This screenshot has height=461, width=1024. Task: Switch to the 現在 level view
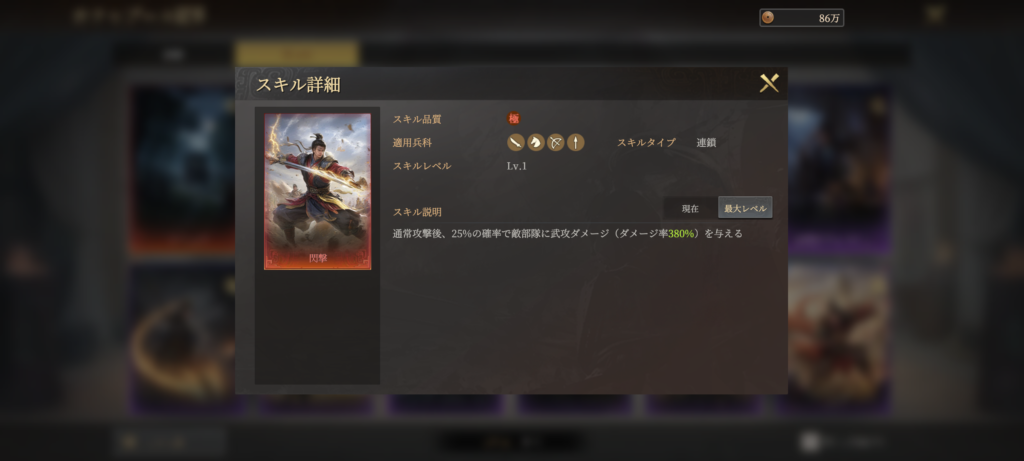click(690, 208)
